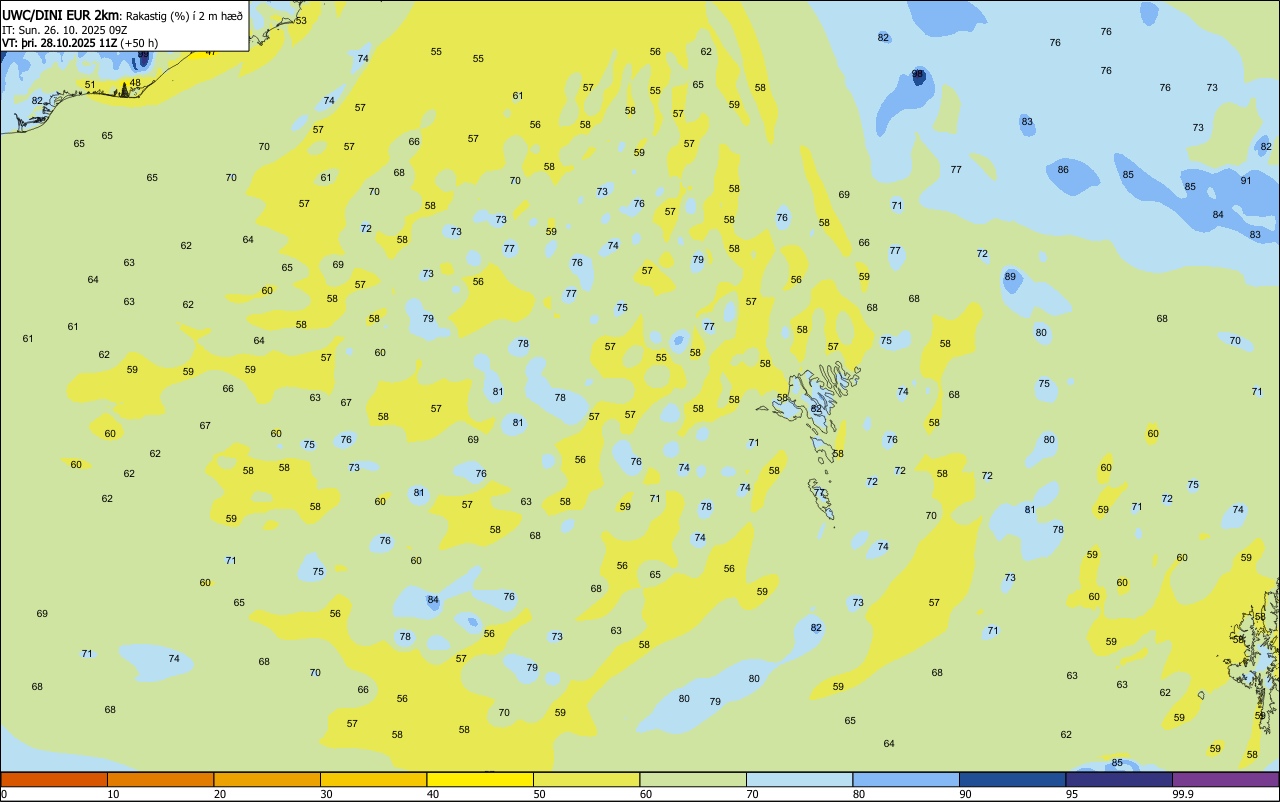Click the 48 humidity value near coast

(135, 82)
